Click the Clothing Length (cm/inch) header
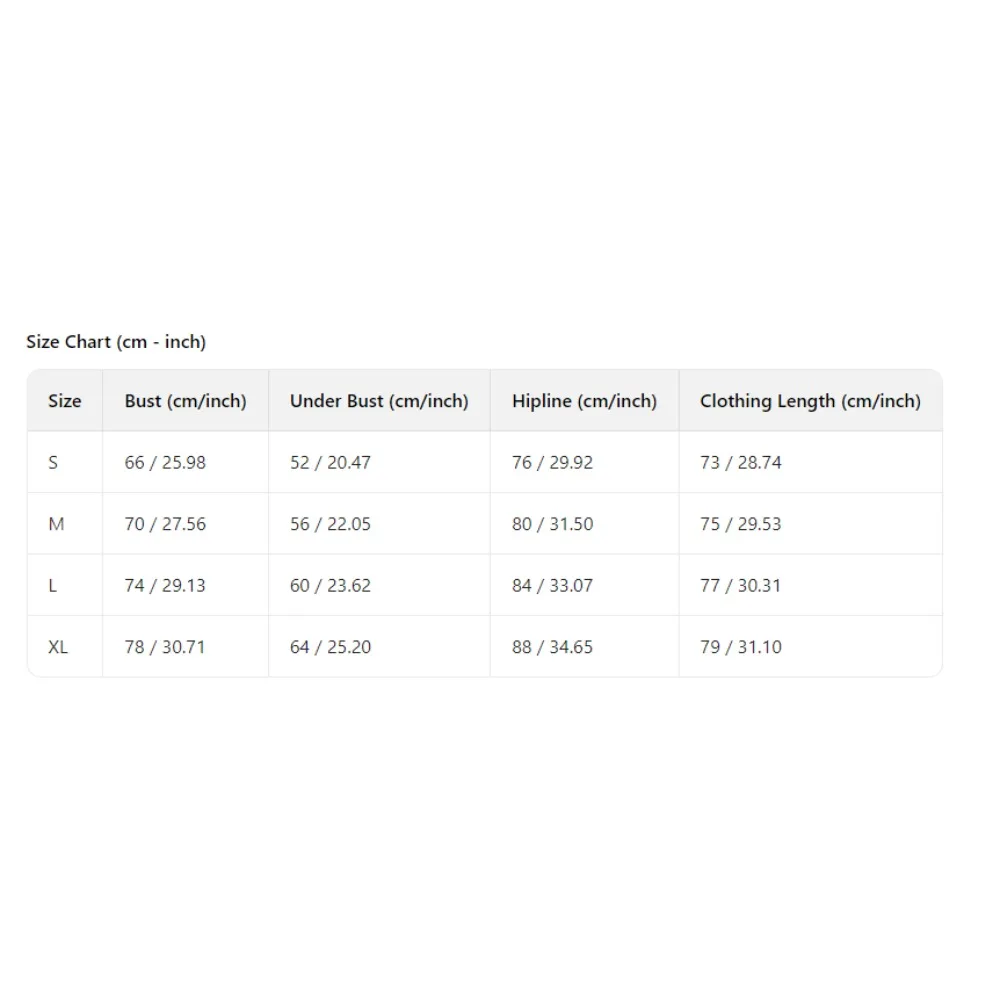 tap(810, 401)
